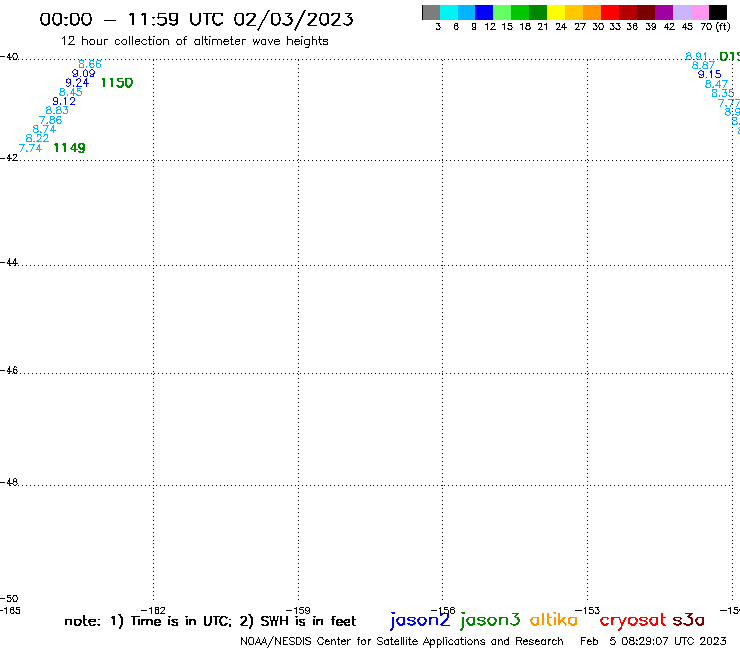Click the blue "jason2" satellite legend label
The image size is (740, 650).
420,620
